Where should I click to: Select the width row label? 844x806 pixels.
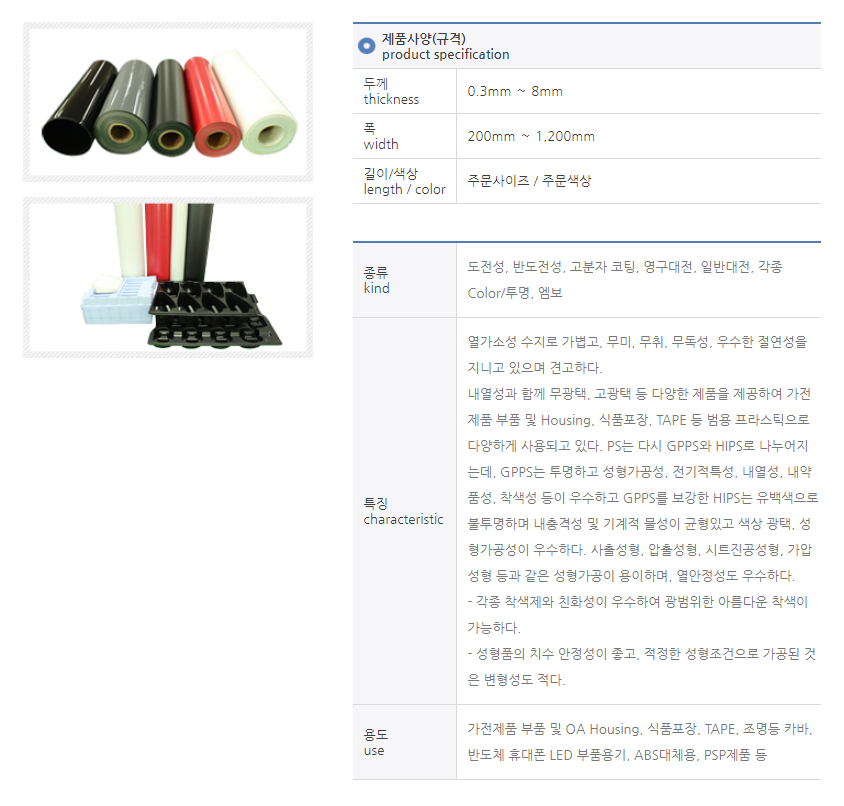(x=381, y=136)
